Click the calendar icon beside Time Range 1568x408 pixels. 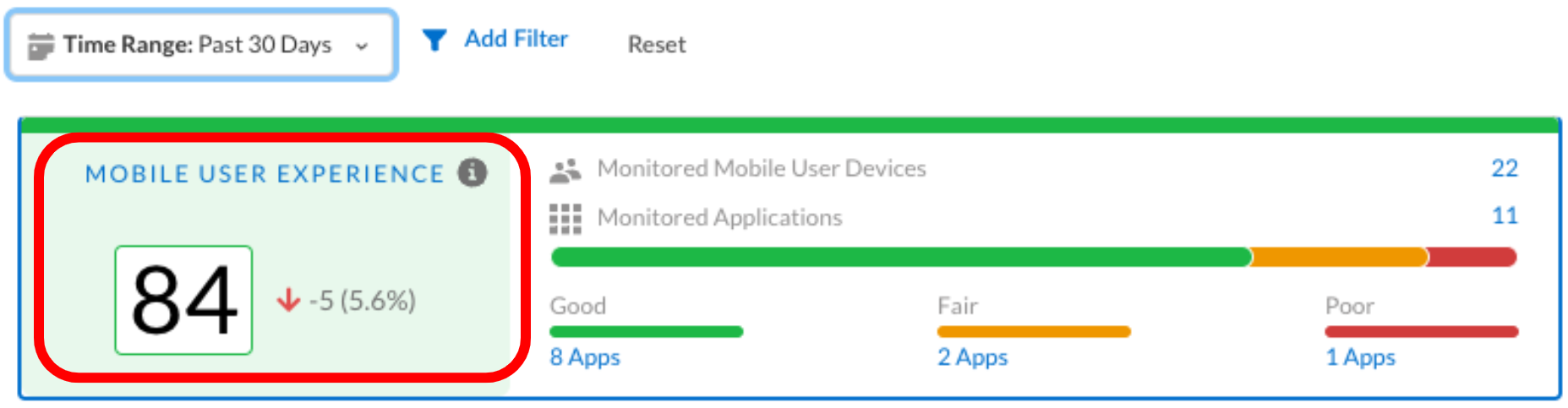point(41,46)
